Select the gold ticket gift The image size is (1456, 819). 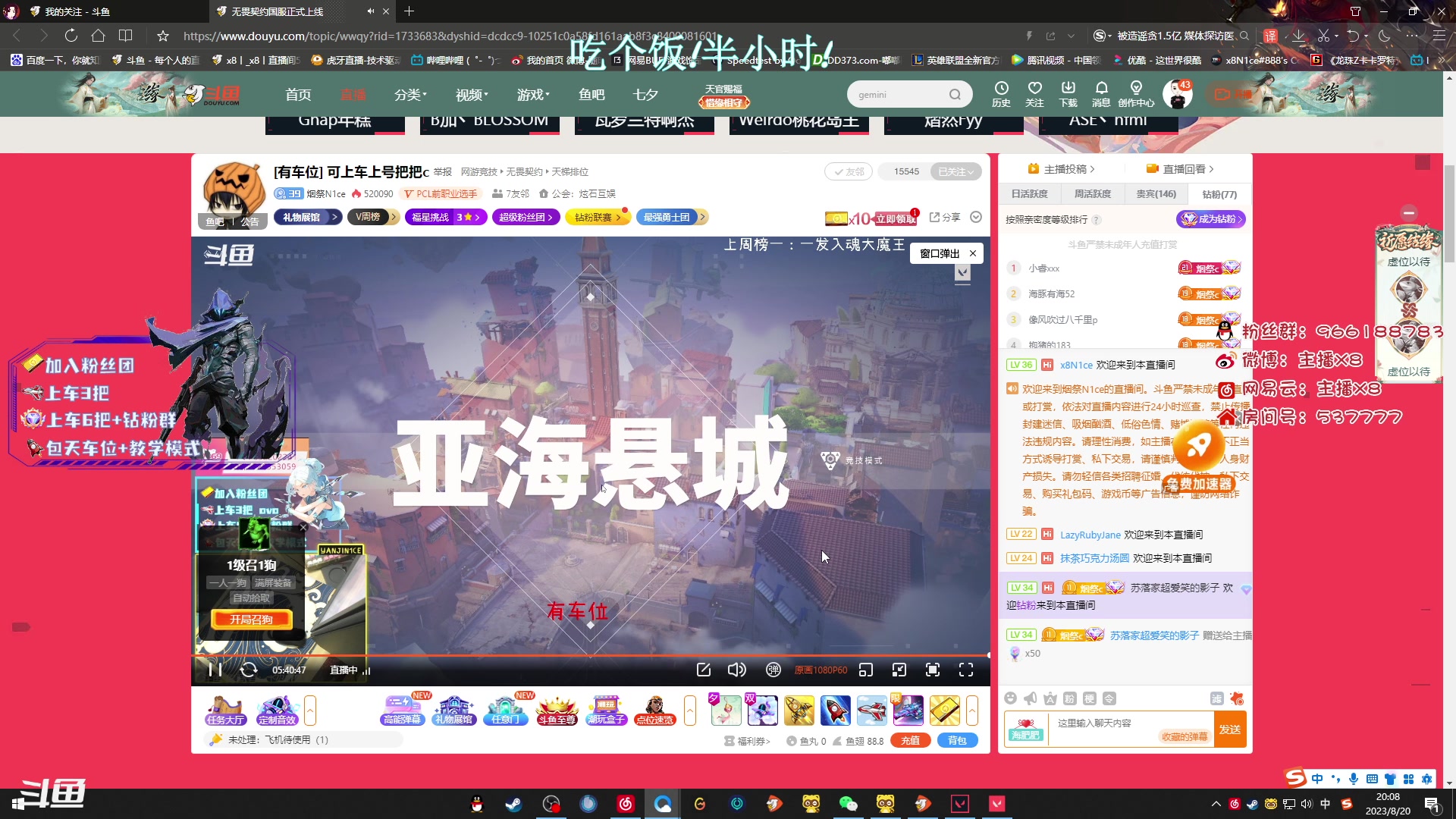[944, 711]
